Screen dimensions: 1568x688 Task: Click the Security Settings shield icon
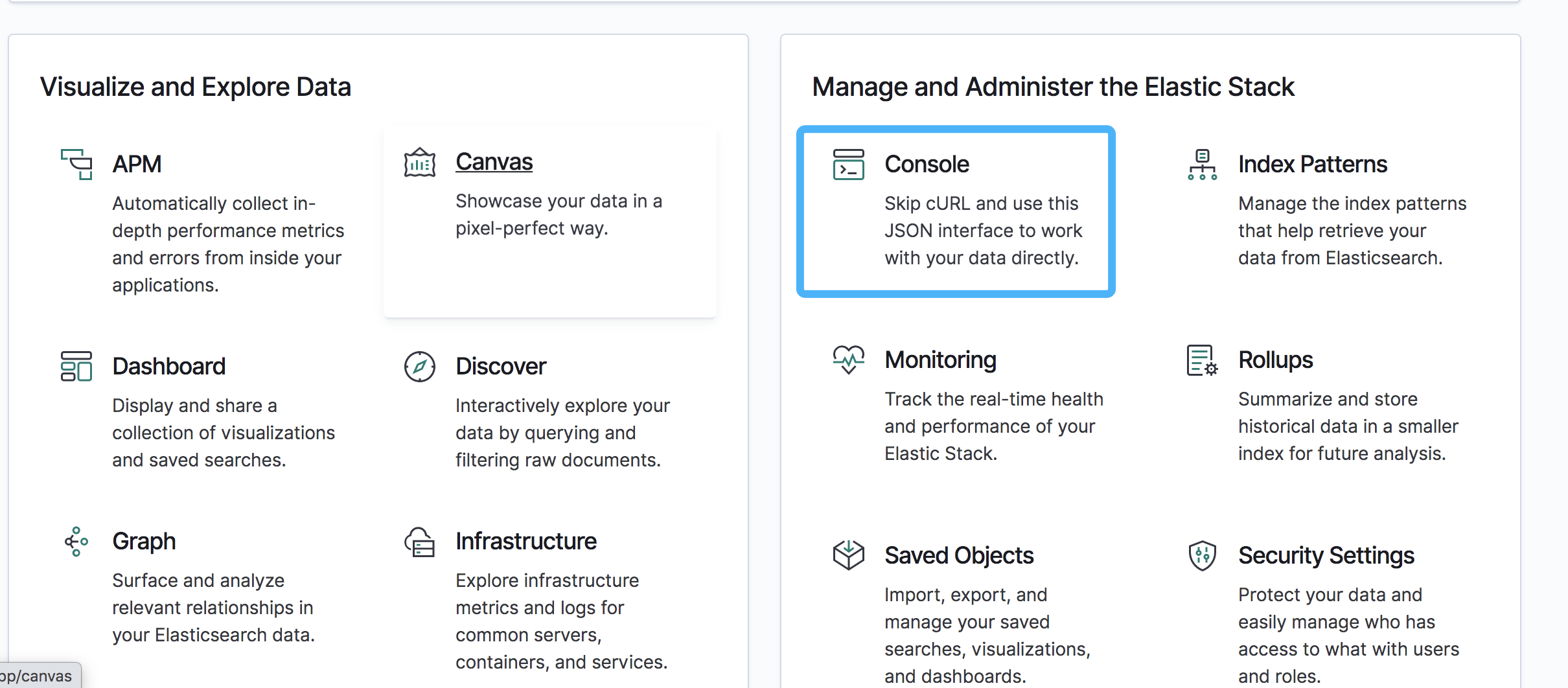point(1202,555)
